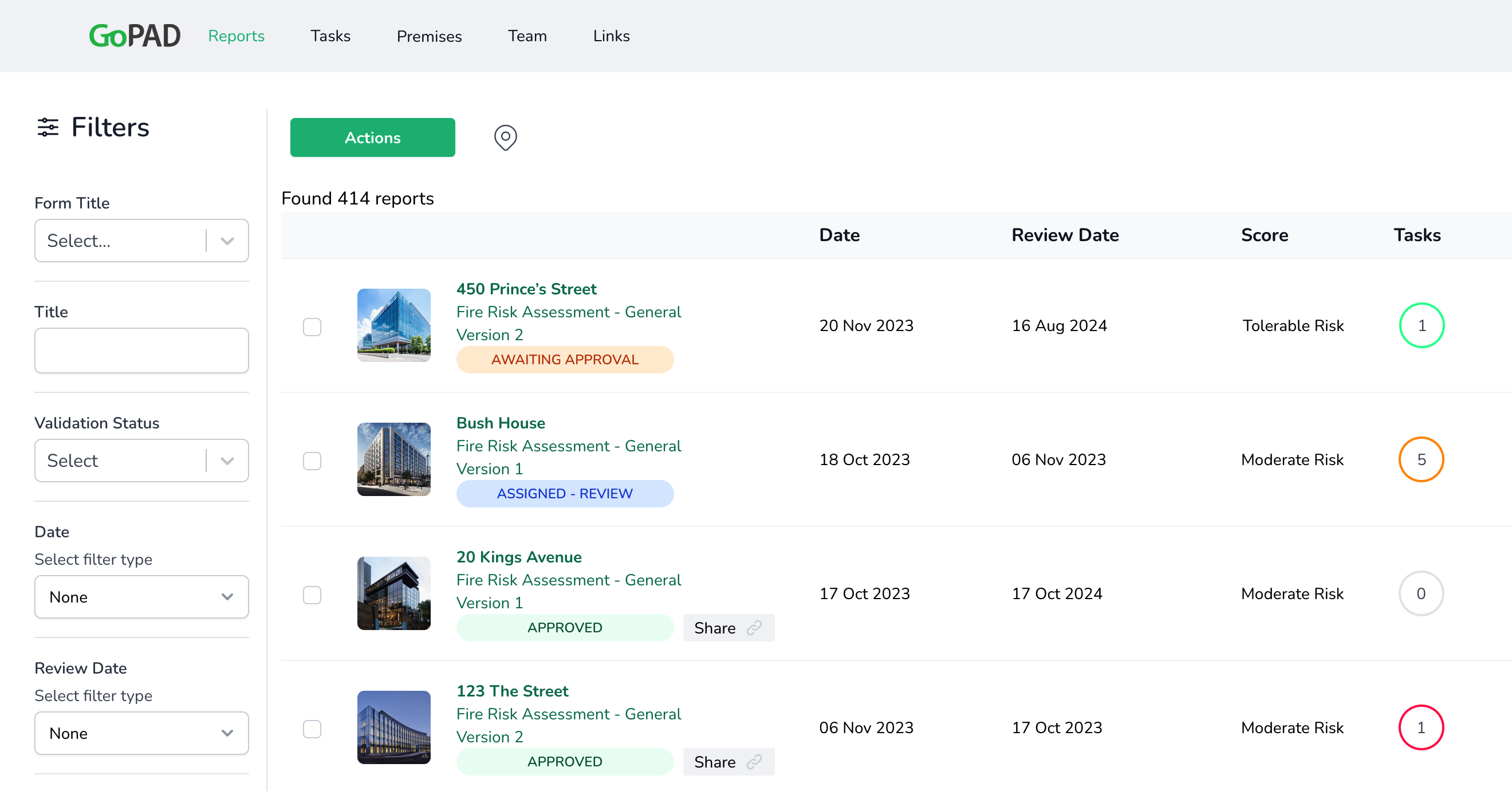
Task: Go to the Reports tab
Action: pyautogui.click(x=236, y=36)
